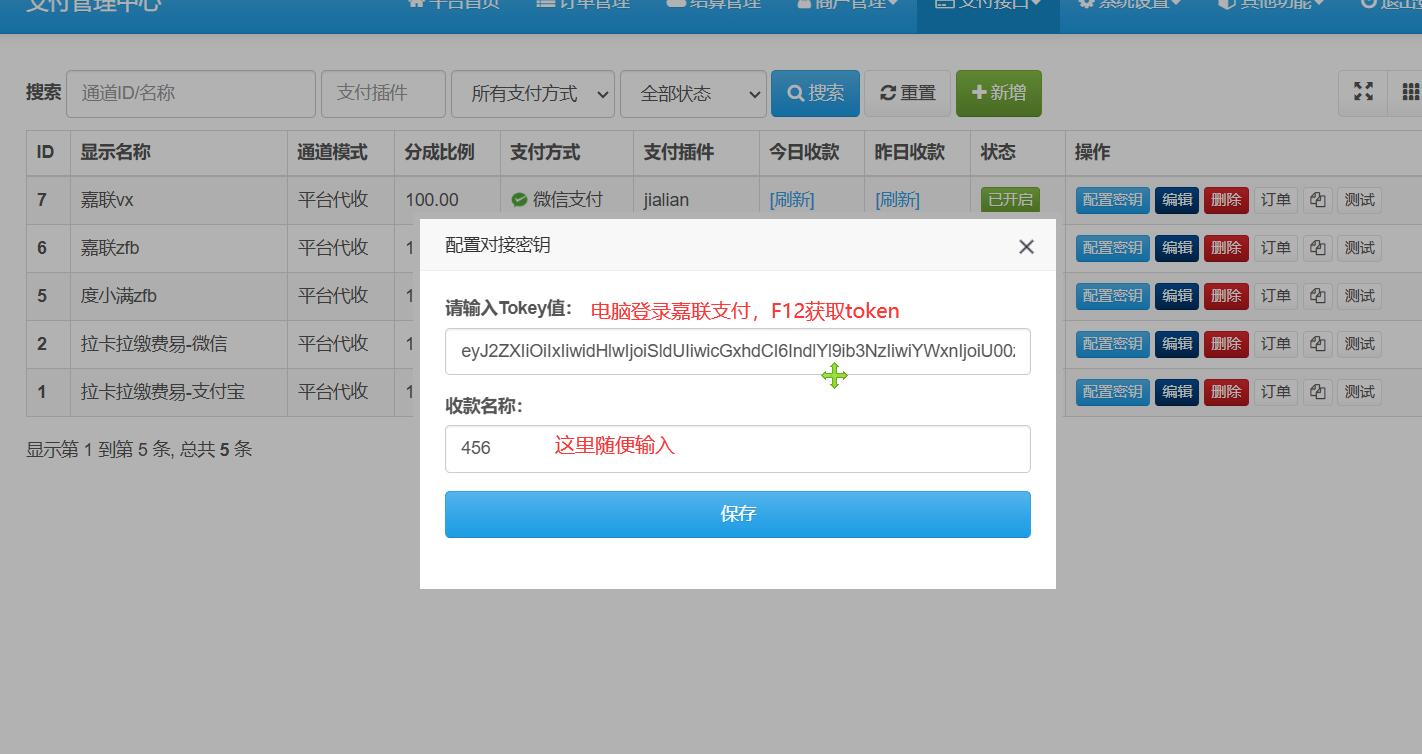Focus the Tokey值 token input field
Screen dimensions: 1422x754
click(x=738, y=351)
